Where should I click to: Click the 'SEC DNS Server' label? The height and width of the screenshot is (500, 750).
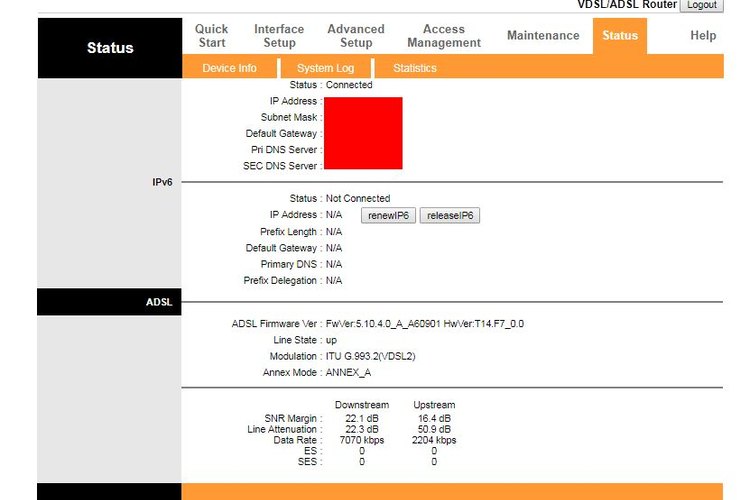280,166
